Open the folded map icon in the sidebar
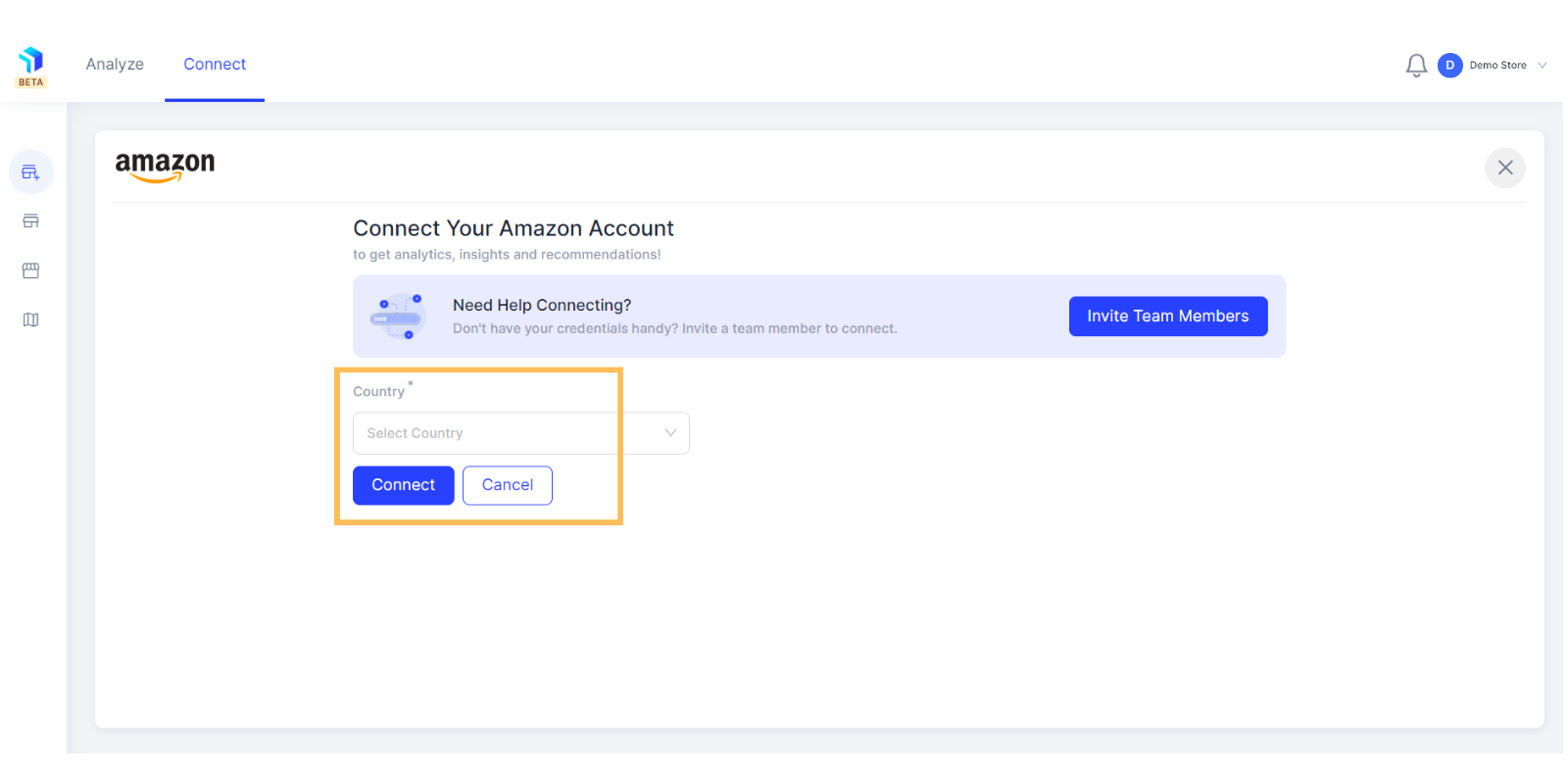Viewport: 1568px width, 784px height. pyautogui.click(x=31, y=319)
